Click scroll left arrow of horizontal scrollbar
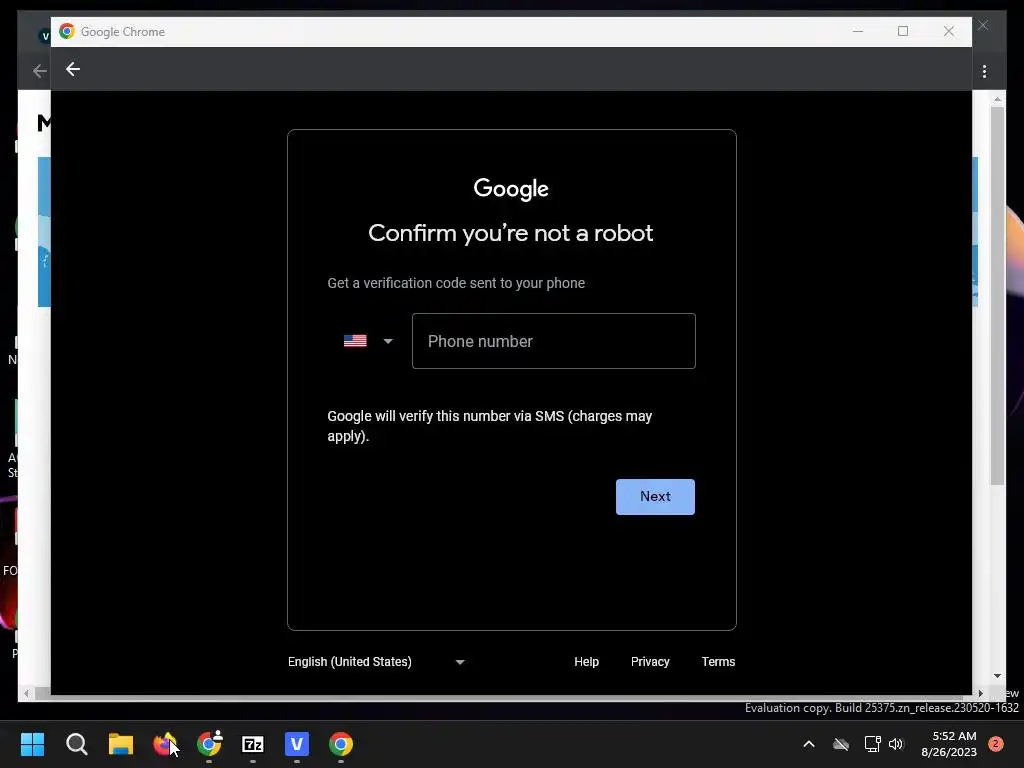This screenshot has height=768, width=1024. (26, 694)
